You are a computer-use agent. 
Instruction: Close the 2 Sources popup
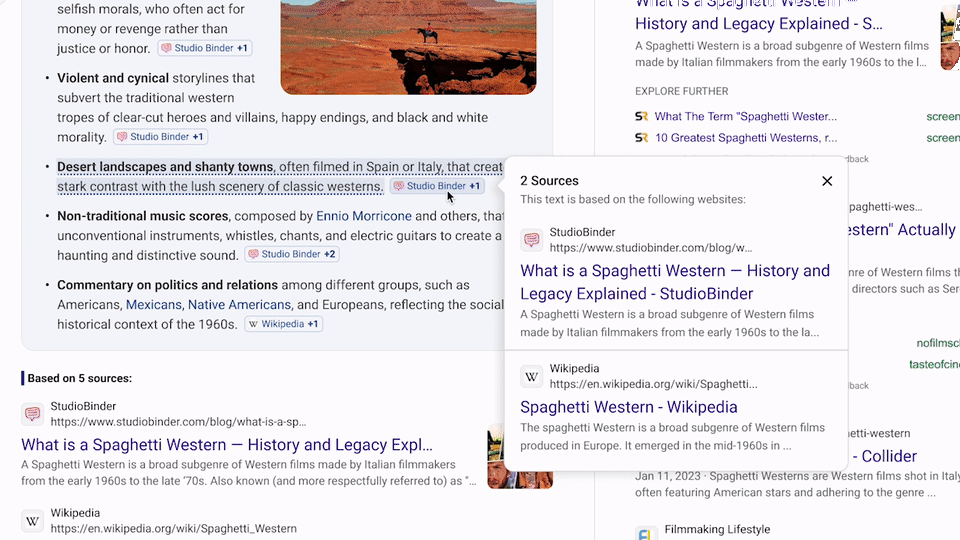(827, 181)
